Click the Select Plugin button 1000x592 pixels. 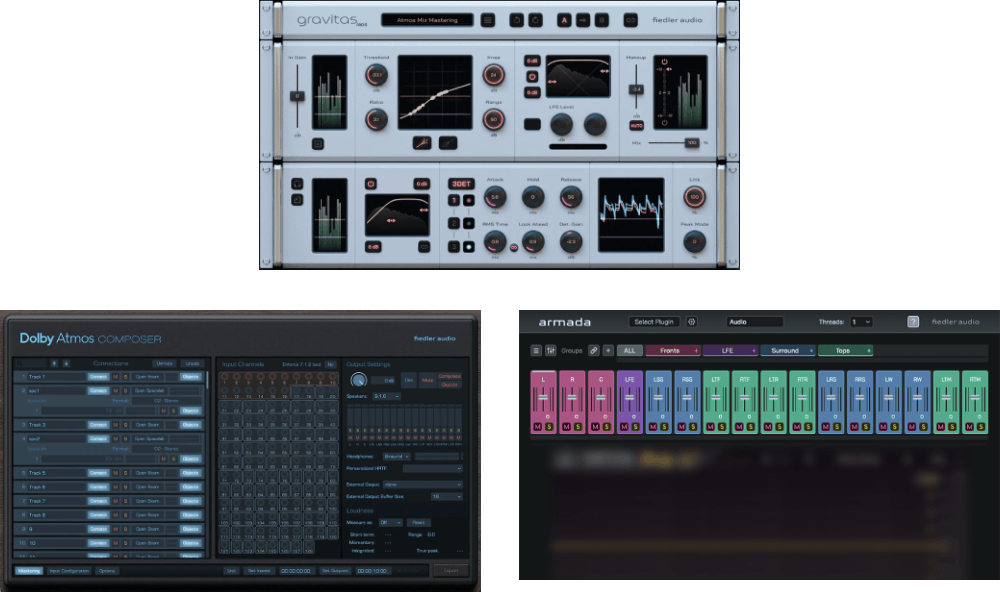coord(655,322)
